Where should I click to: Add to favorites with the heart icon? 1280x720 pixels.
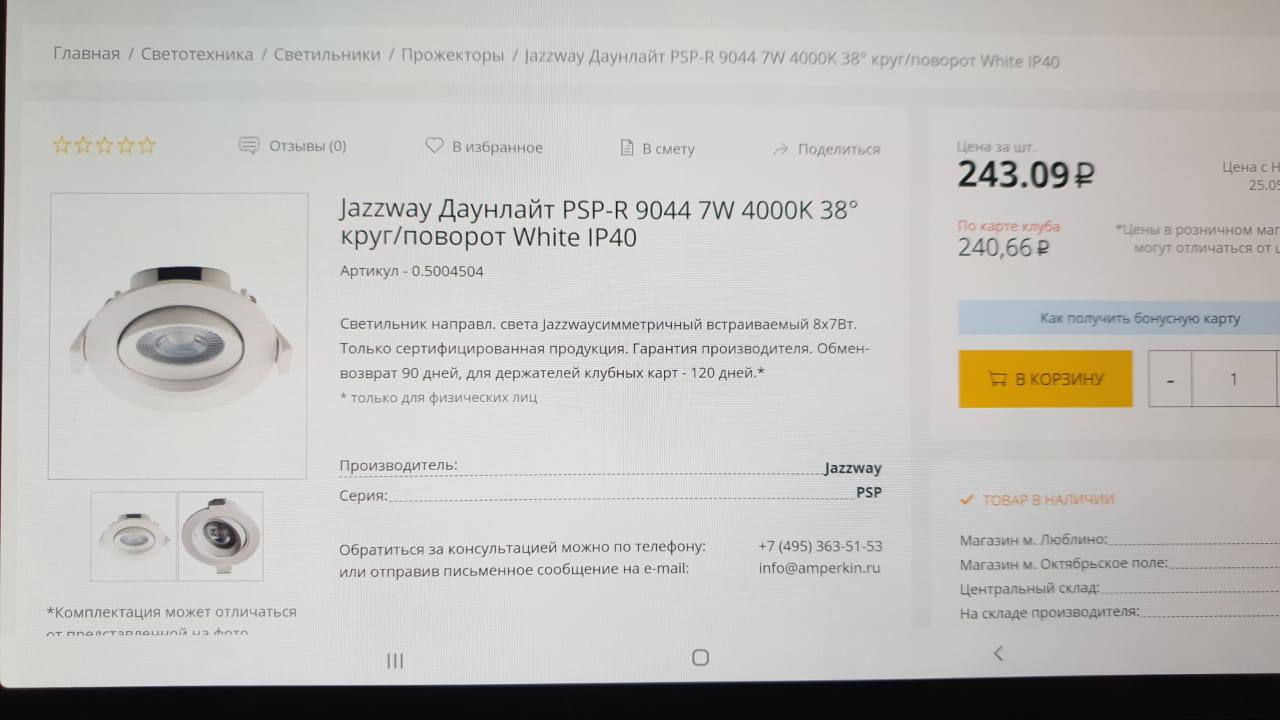[434, 146]
